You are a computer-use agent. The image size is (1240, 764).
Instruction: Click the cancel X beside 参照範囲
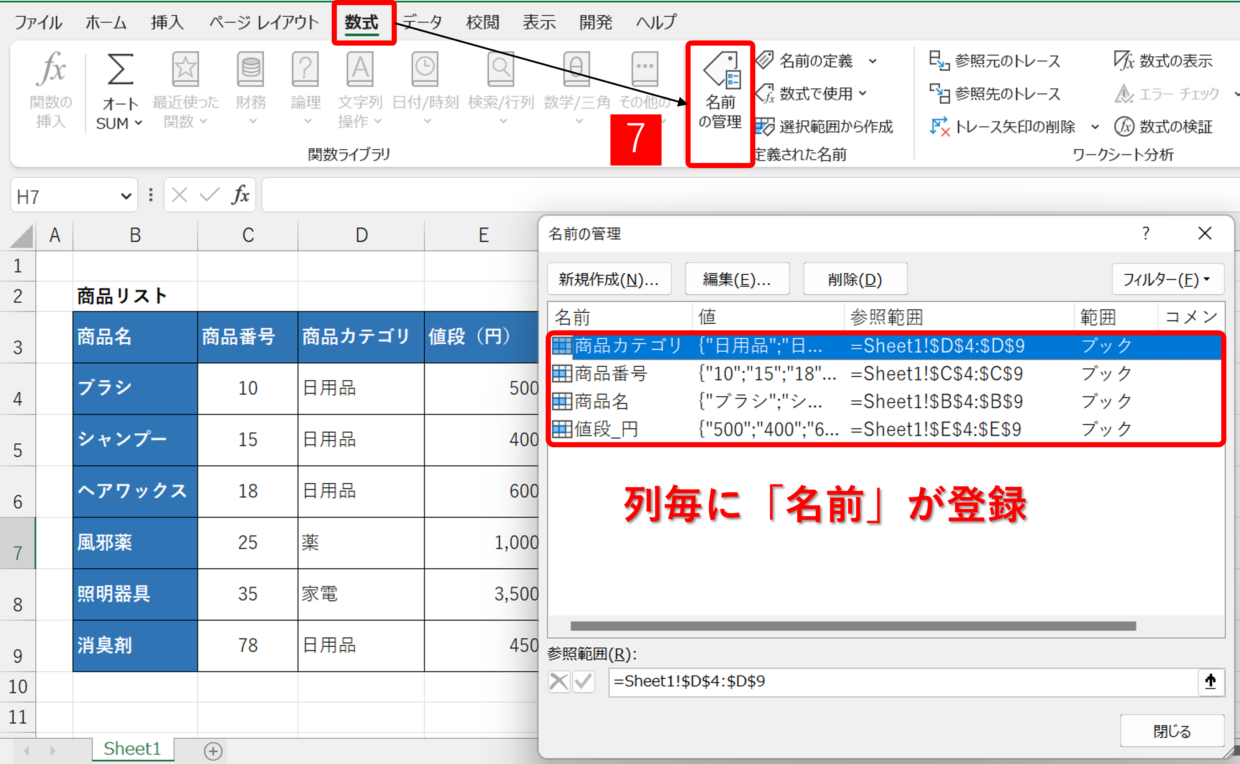[x=559, y=682]
